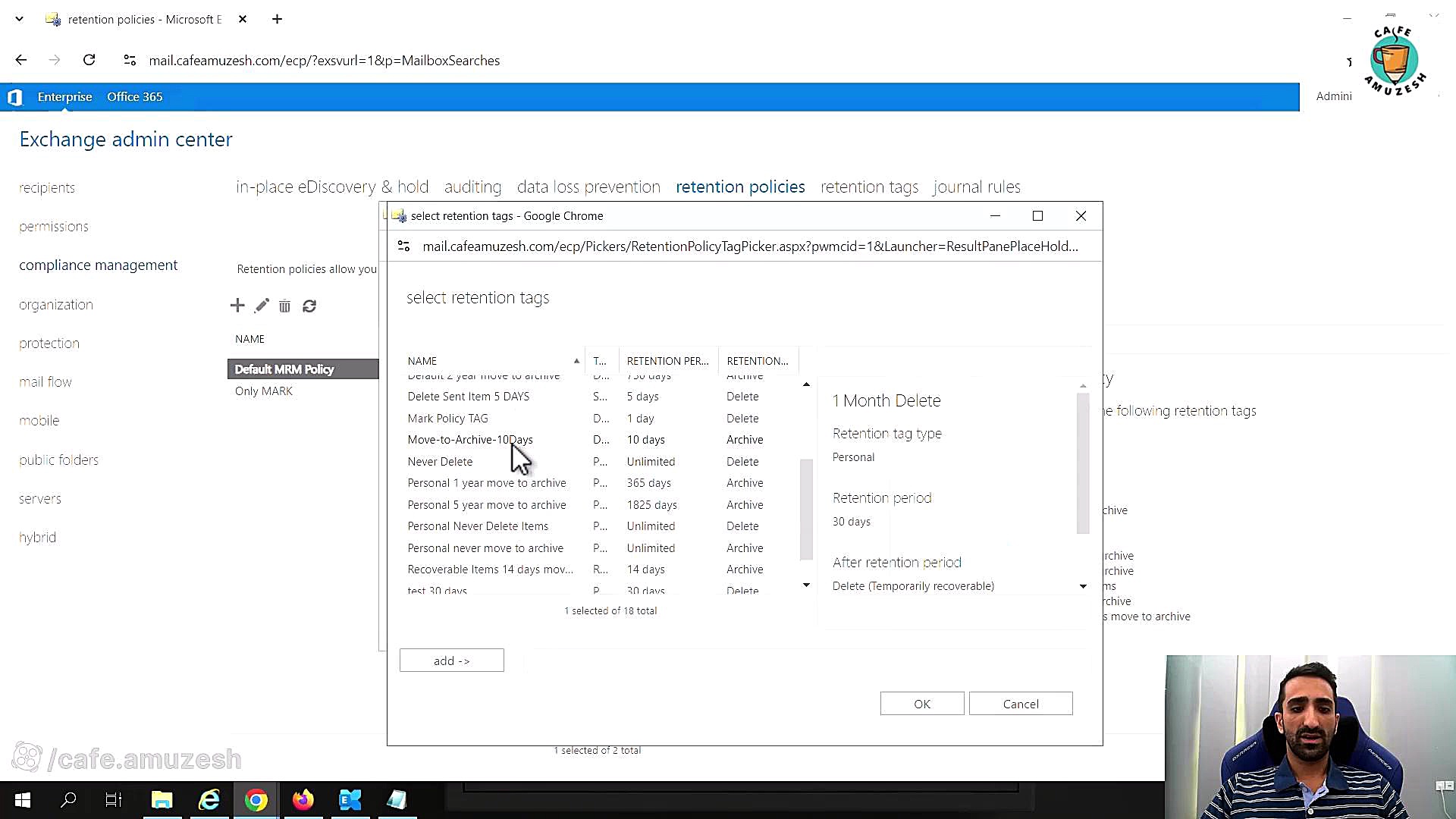The height and width of the screenshot is (819, 1456).
Task: Open the tab search chevron in Chrome
Action: [20, 19]
